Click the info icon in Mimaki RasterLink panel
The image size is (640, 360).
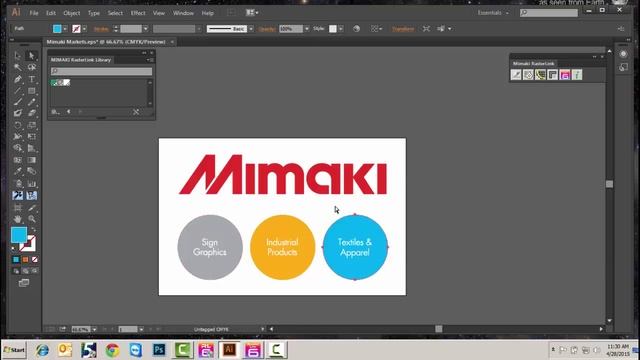coord(577,75)
